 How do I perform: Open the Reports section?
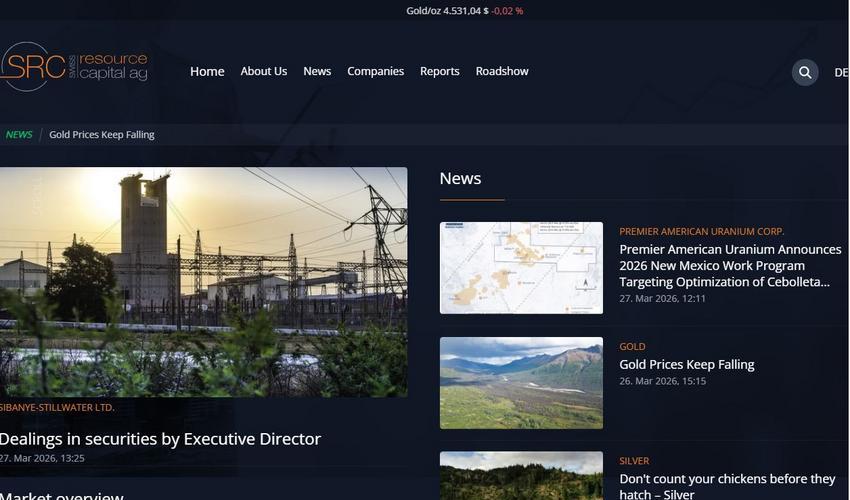[439, 71]
